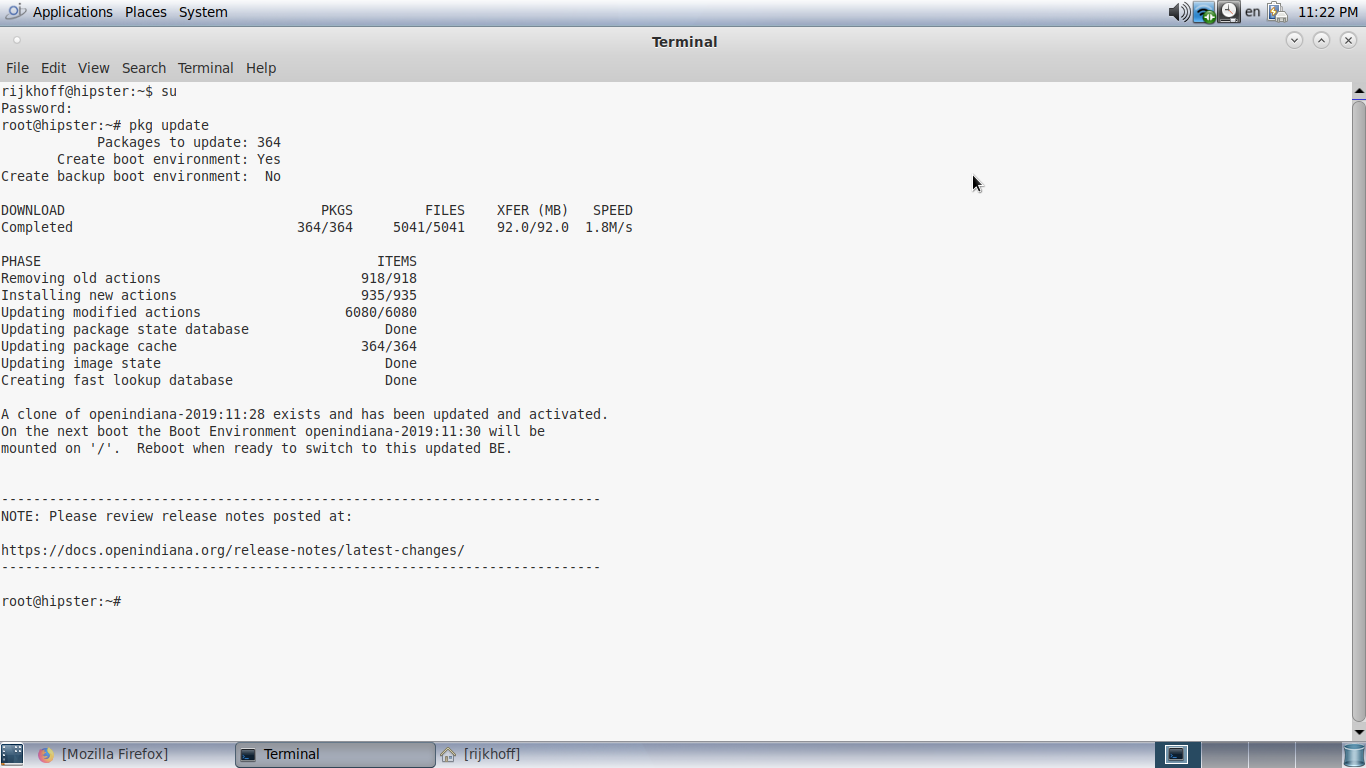Click the '5041/5041' files value
The image size is (1366, 768).
point(429,227)
